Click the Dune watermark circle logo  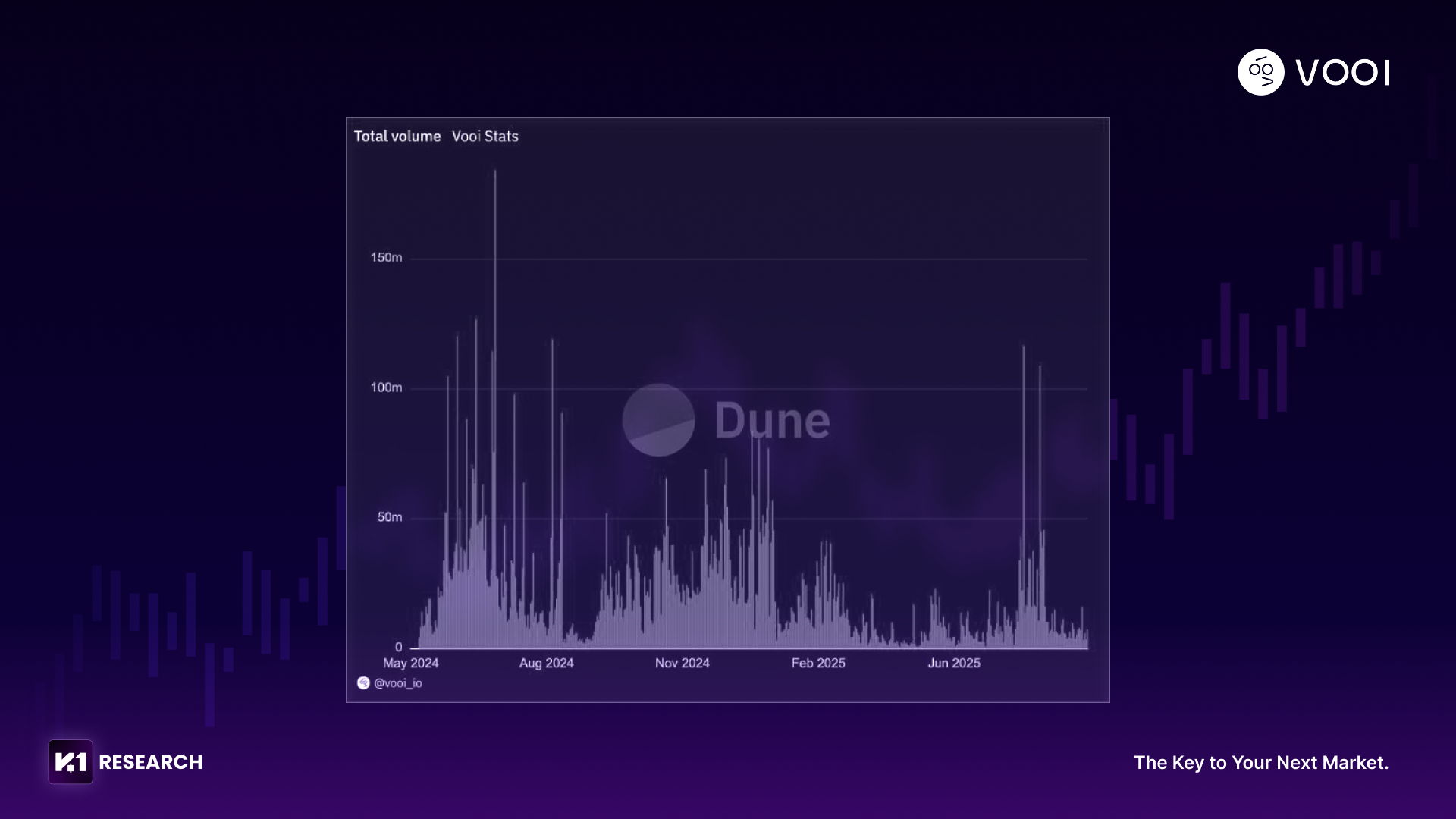point(658,420)
